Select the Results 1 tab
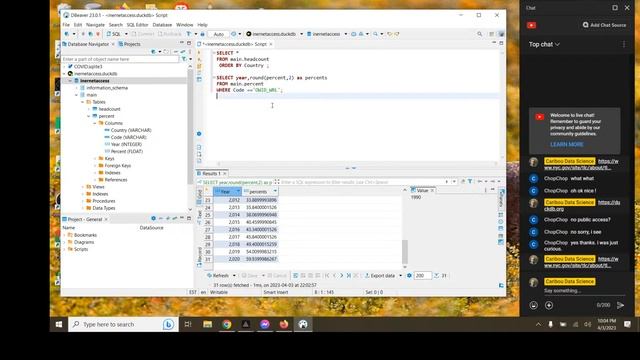Screen dimensions: 640x360 211,173
